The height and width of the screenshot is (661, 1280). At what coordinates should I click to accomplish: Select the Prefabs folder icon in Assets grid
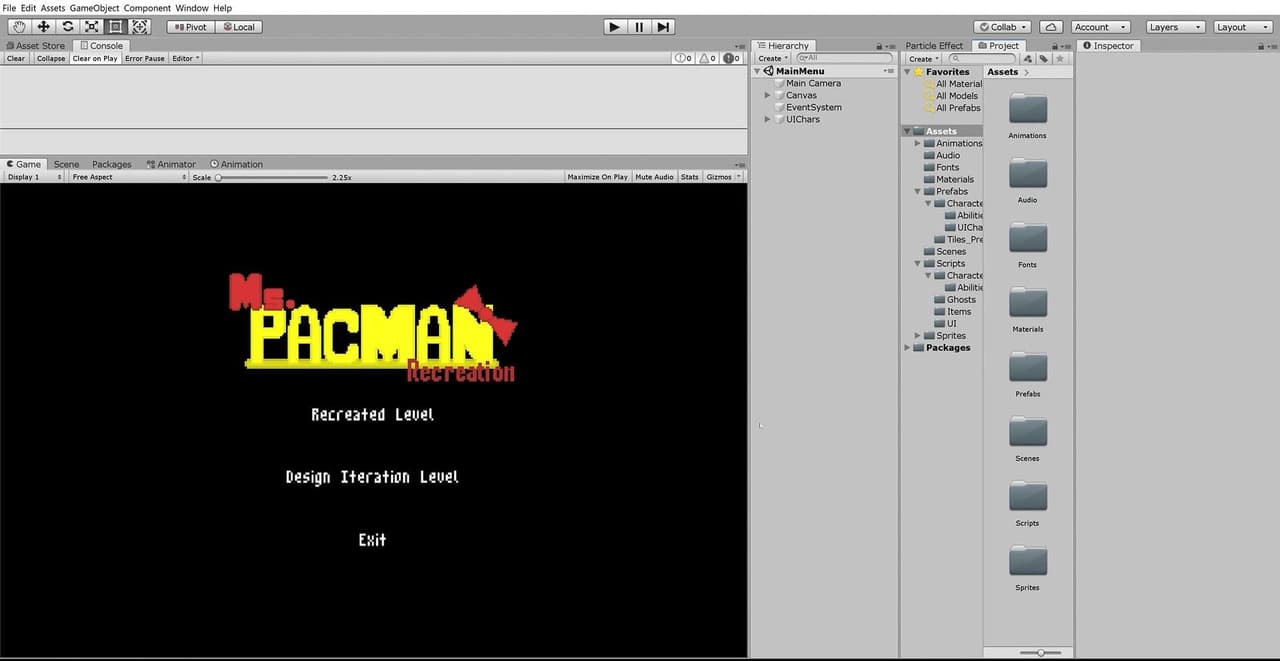pyautogui.click(x=1028, y=367)
